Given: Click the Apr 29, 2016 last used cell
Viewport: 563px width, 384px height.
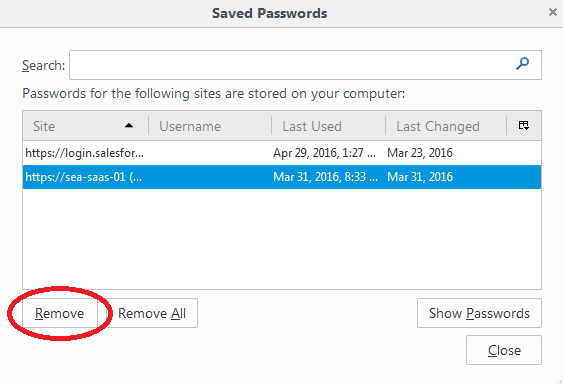Looking at the screenshot, I should pyautogui.click(x=325, y=153).
